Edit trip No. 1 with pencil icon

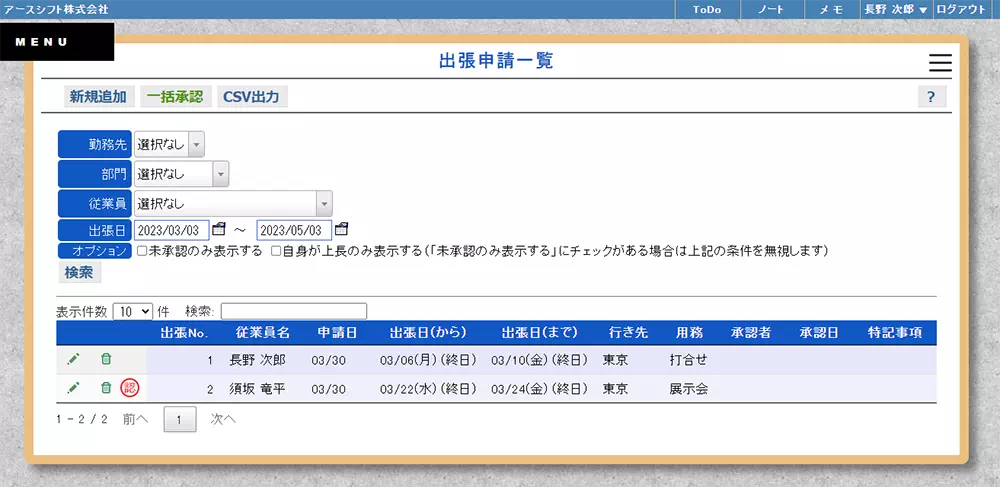[x=73, y=360]
